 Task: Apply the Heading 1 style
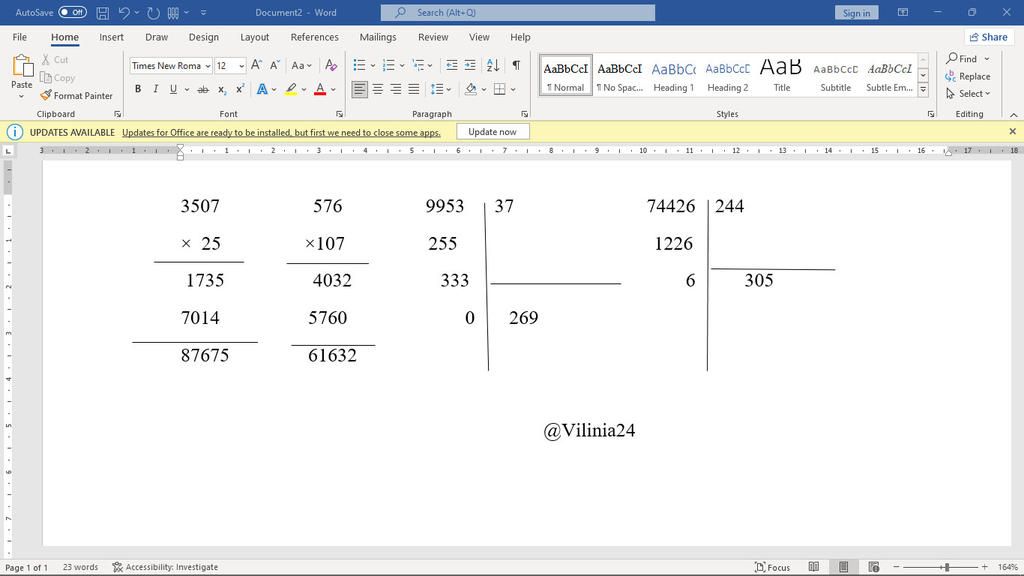[673, 75]
